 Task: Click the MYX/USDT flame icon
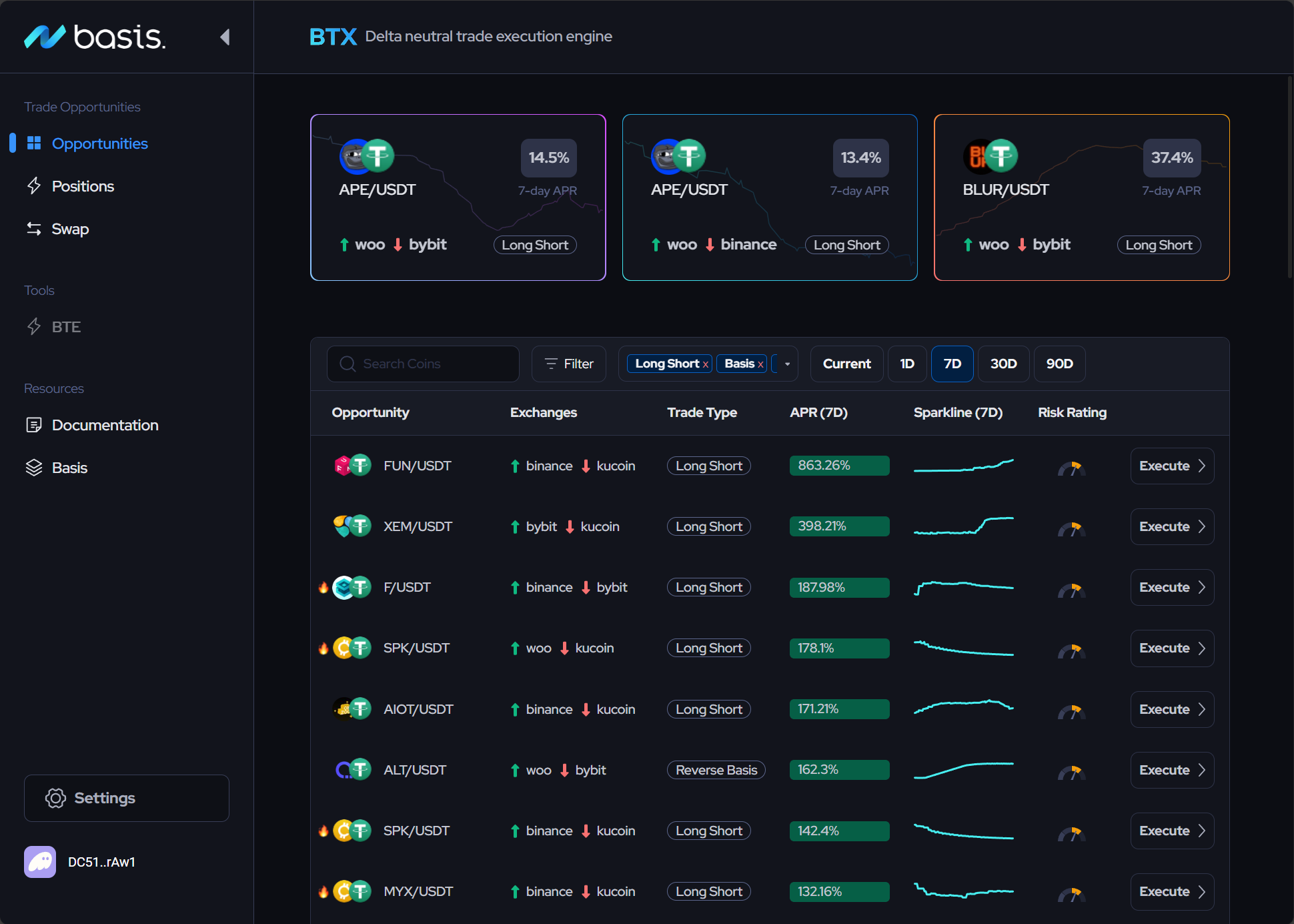(323, 891)
